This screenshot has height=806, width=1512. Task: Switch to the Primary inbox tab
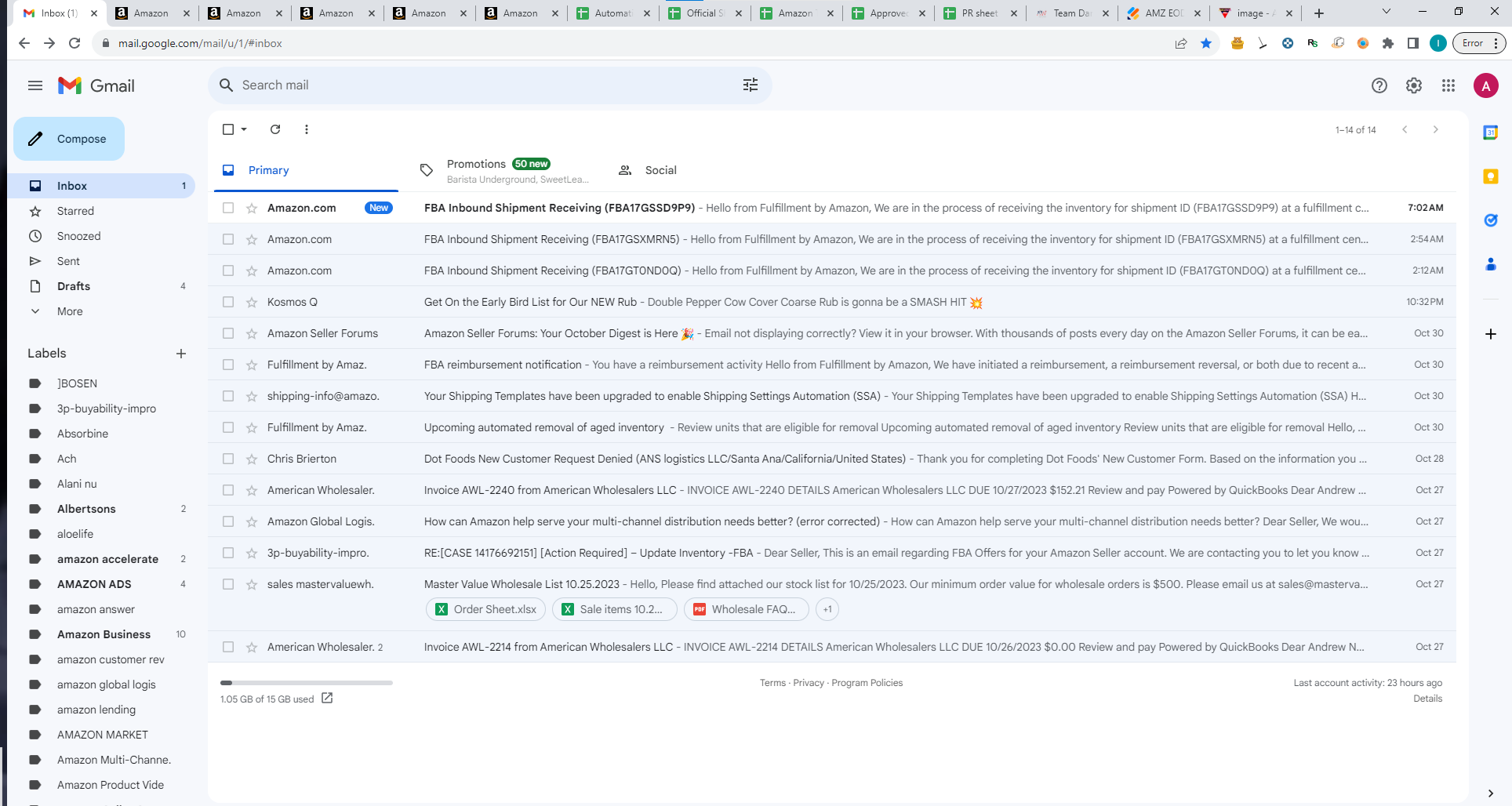click(x=304, y=170)
